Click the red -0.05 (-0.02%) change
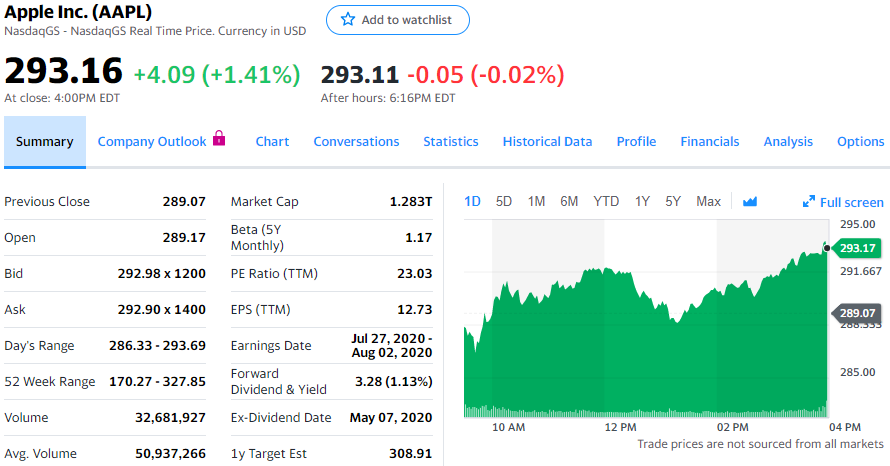 click(x=486, y=75)
